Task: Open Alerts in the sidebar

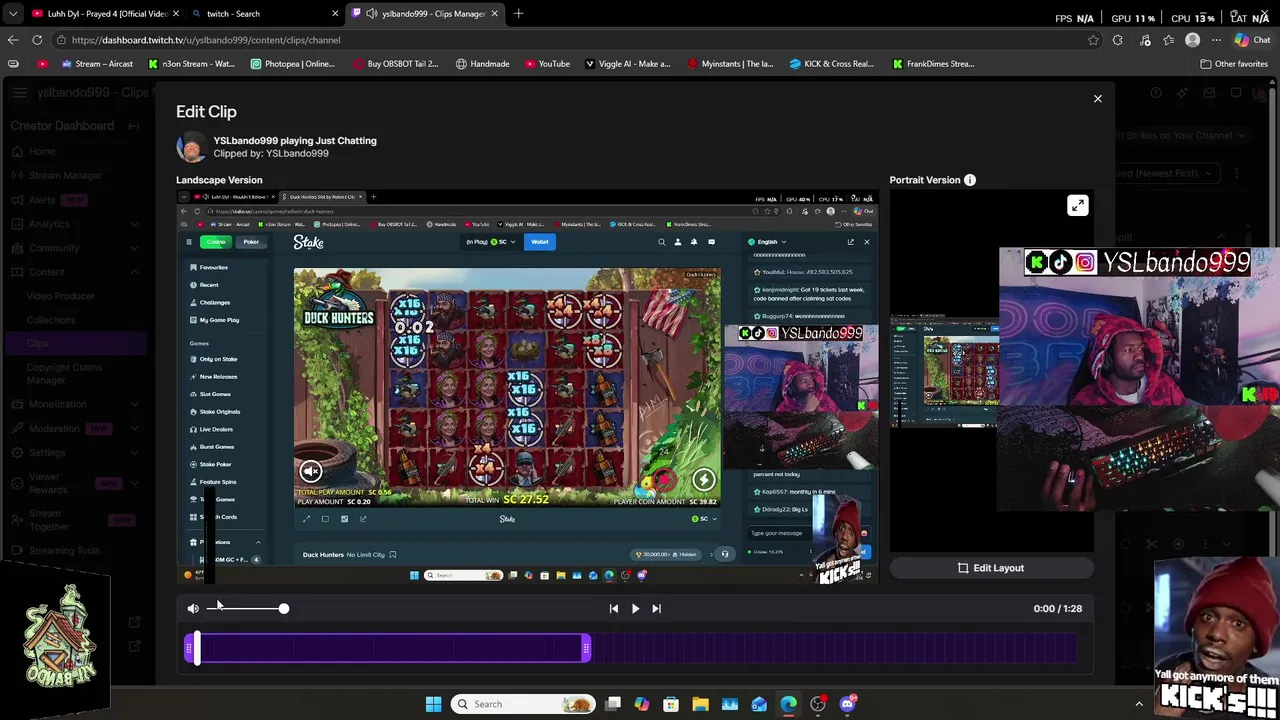Action: pyautogui.click(x=41, y=200)
